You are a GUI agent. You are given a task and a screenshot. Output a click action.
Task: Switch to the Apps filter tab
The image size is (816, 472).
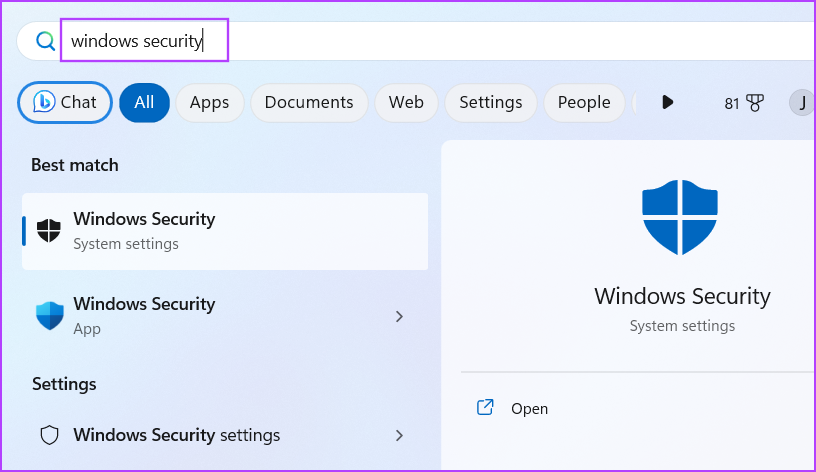pos(209,102)
